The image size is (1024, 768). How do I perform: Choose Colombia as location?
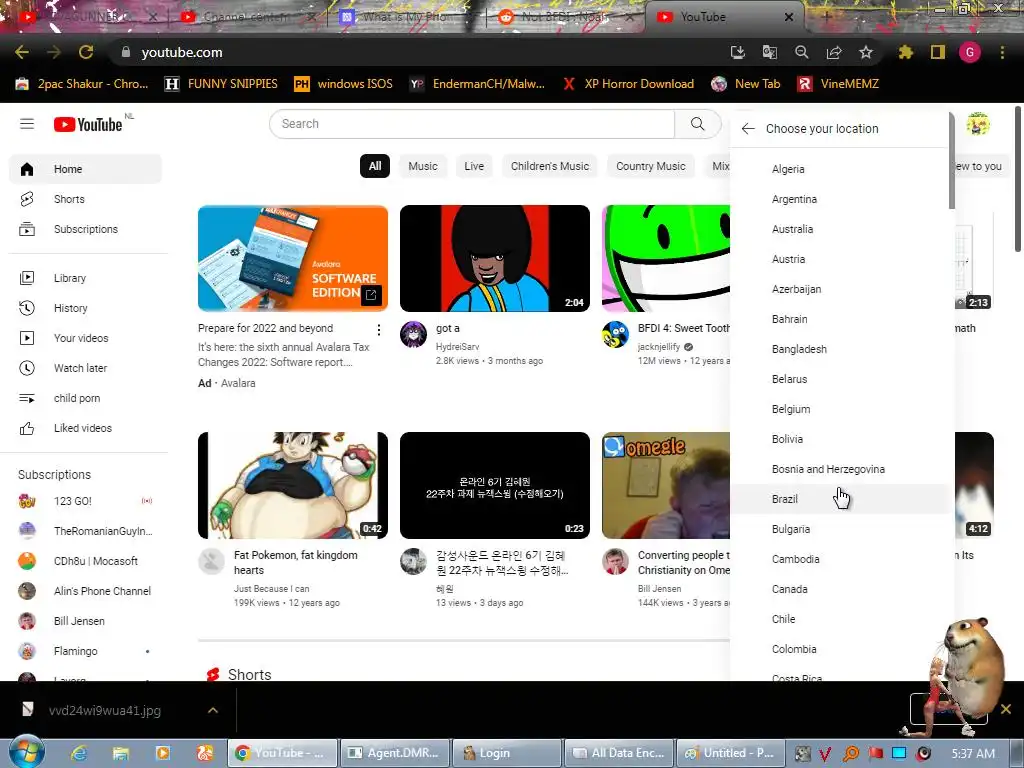pos(839,649)
